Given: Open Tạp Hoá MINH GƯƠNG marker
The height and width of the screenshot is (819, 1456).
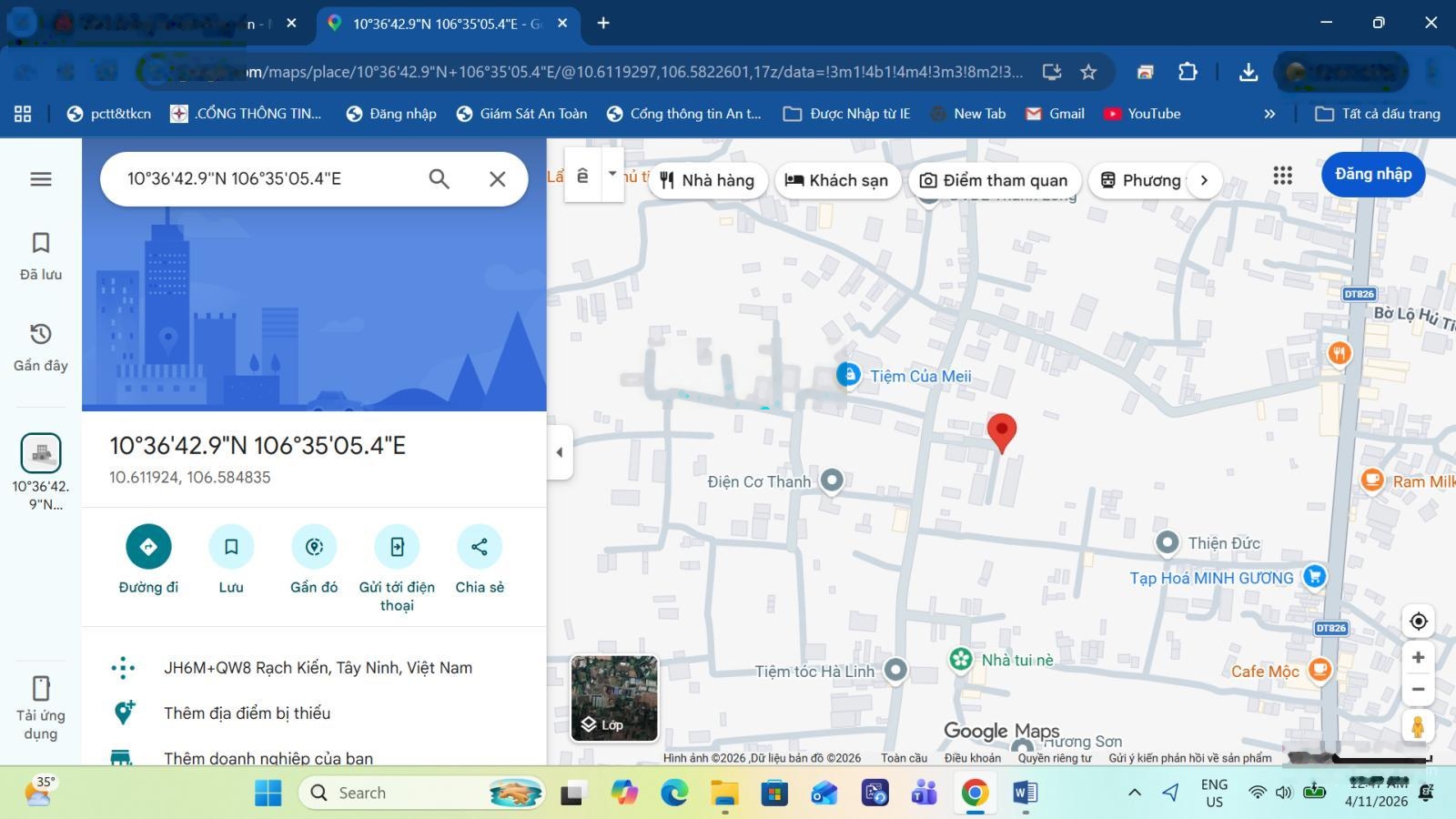Looking at the screenshot, I should click(1314, 575).
